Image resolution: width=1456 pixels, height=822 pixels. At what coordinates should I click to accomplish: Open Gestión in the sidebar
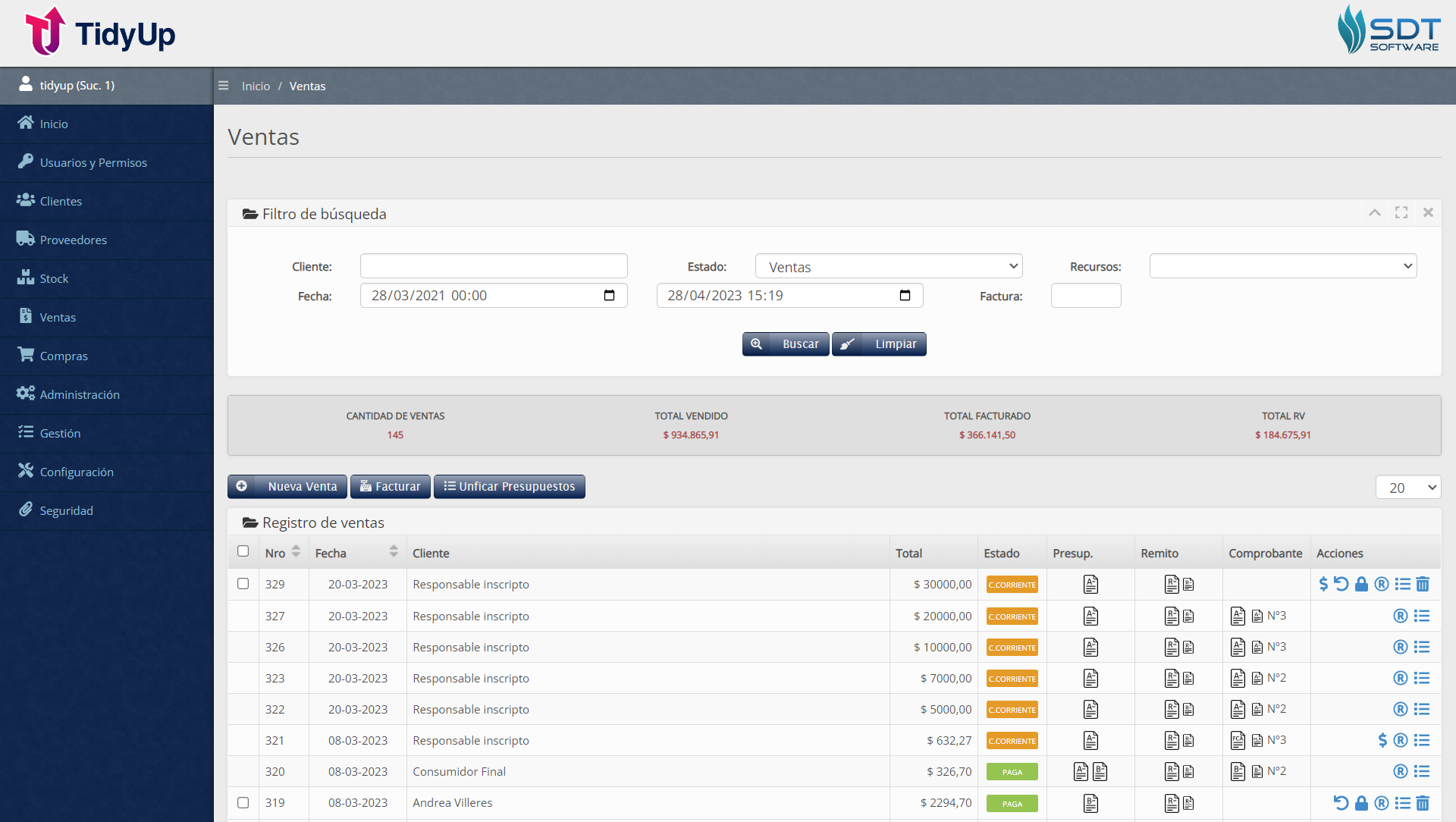(106, 433)
